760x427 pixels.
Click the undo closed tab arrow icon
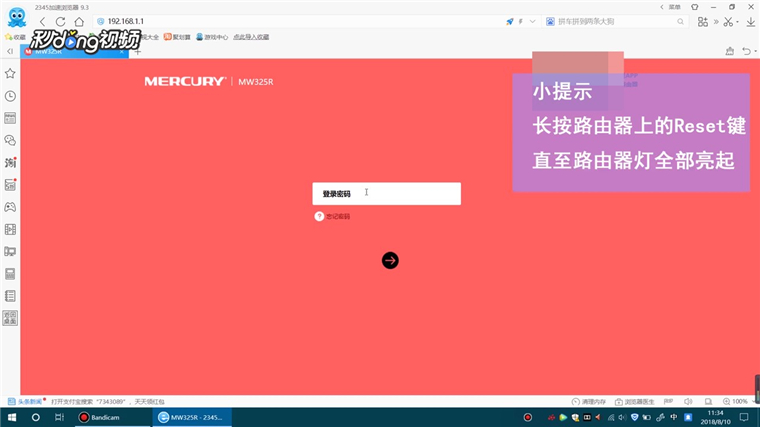tap(747, 51)
